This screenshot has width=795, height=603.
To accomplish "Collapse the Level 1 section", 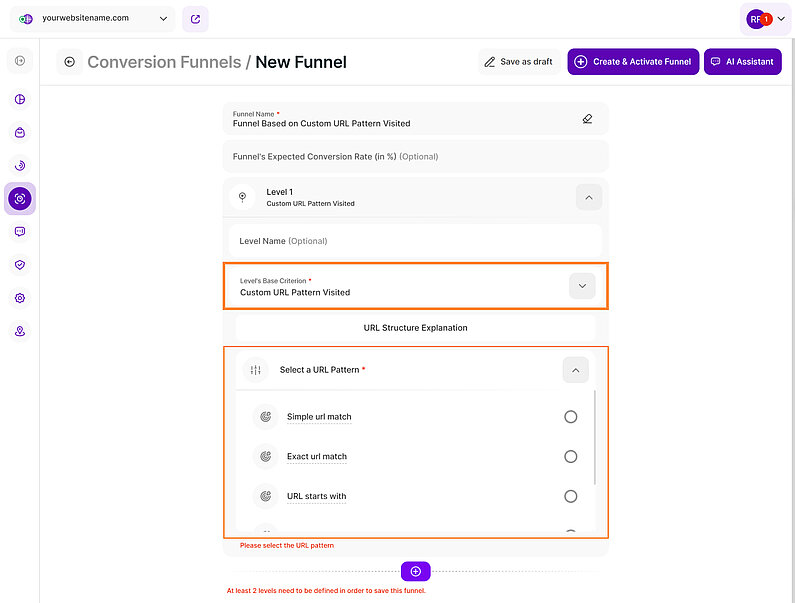I will click(588, 198).
